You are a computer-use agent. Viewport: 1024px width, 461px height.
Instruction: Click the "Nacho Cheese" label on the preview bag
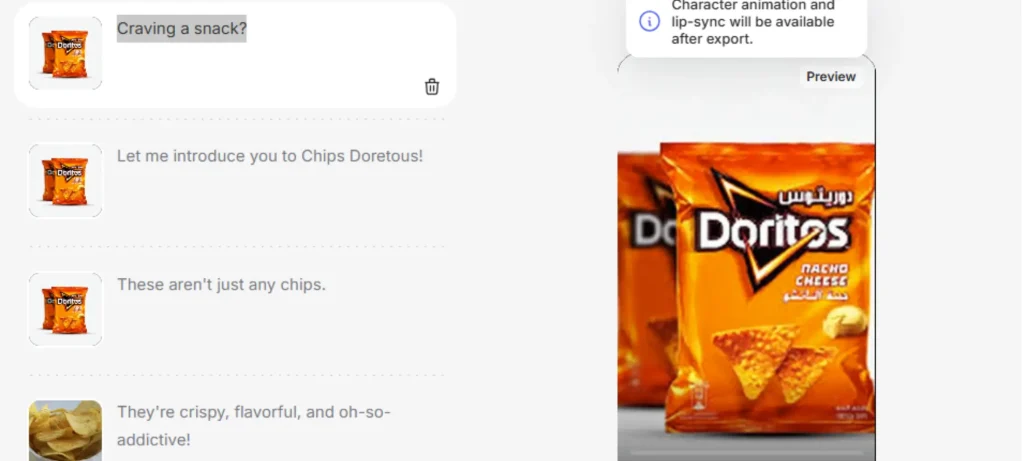[x=823, y=275]
